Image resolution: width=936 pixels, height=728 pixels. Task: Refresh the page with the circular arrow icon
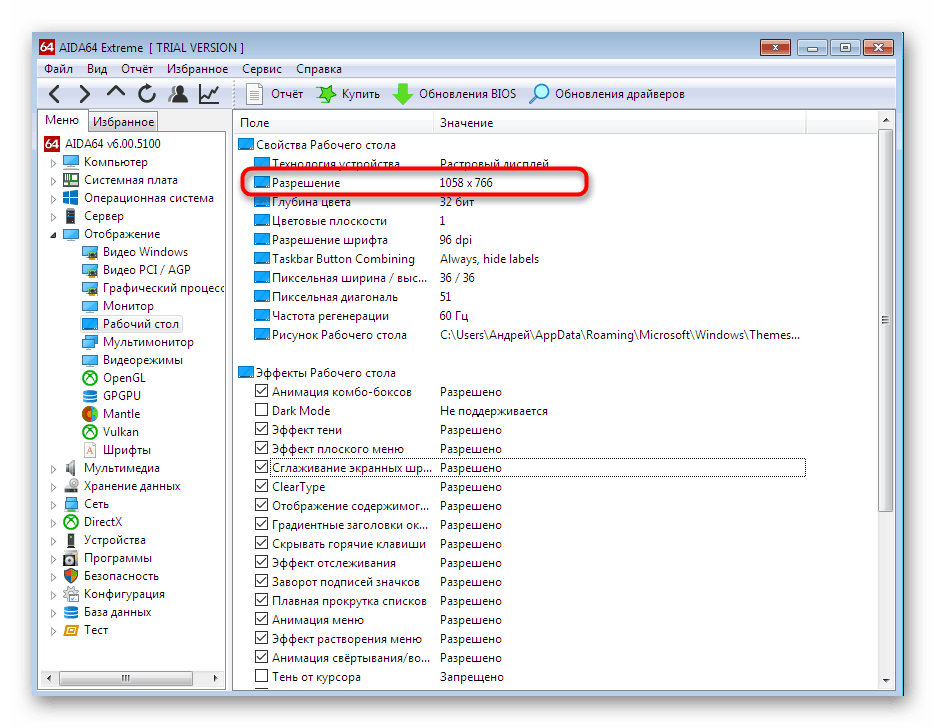click(x=147, y=94)
